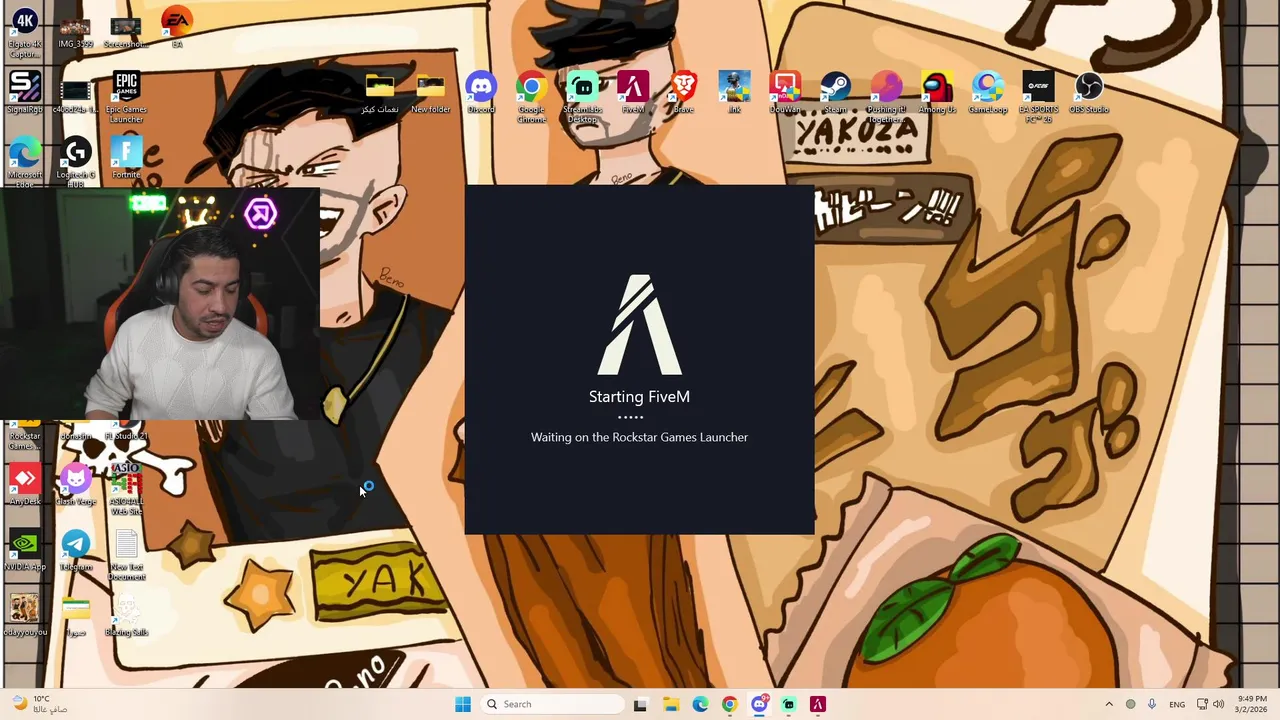The height and width of the screenshot is (720, 1280).
Task: Select the Screenshot file on desktop
Action: [x=126, y=32]
